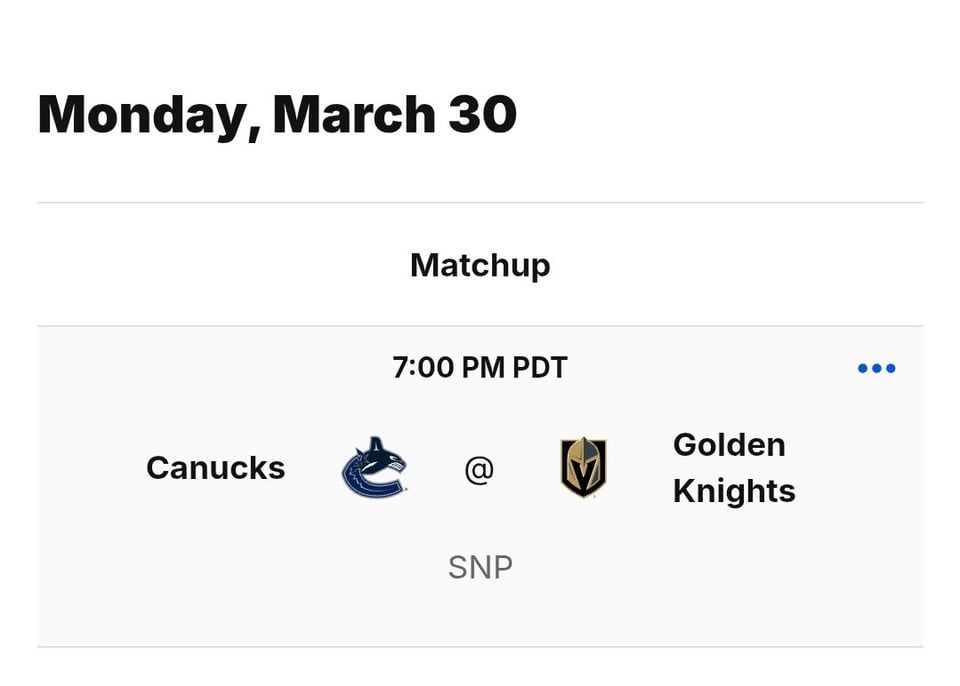
Task: Click the divider line under Matchup header
Action: point(480,326)
